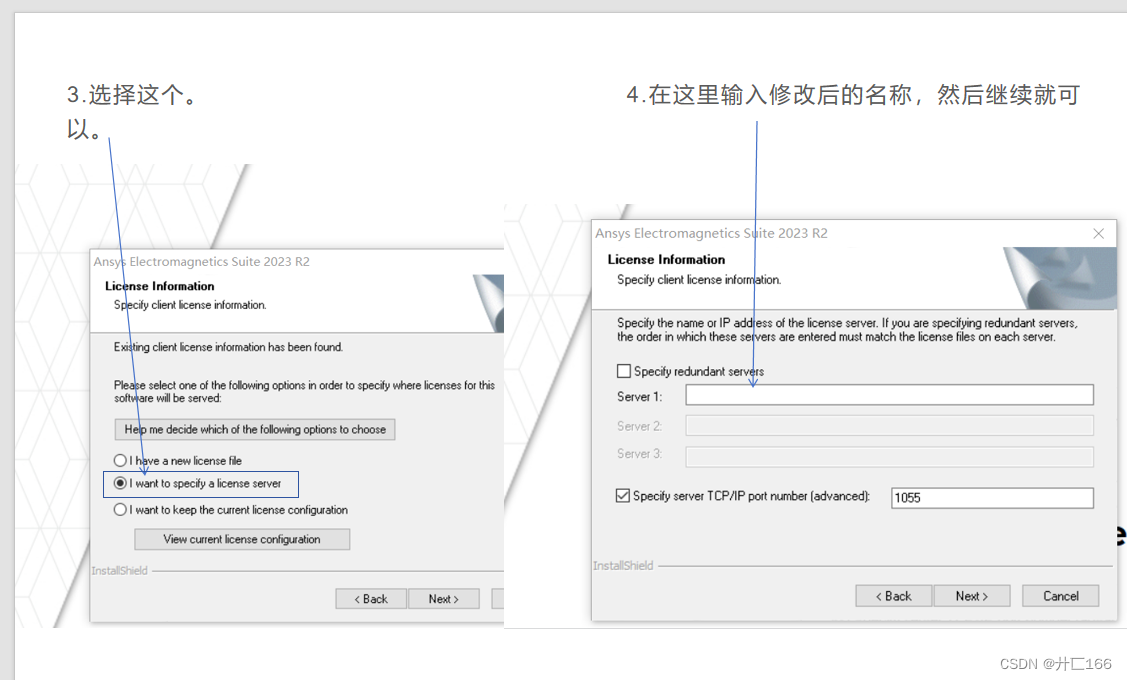Click the disabled Server 2 field
This screenshot has height=680, width=1127.
(889, 426)
